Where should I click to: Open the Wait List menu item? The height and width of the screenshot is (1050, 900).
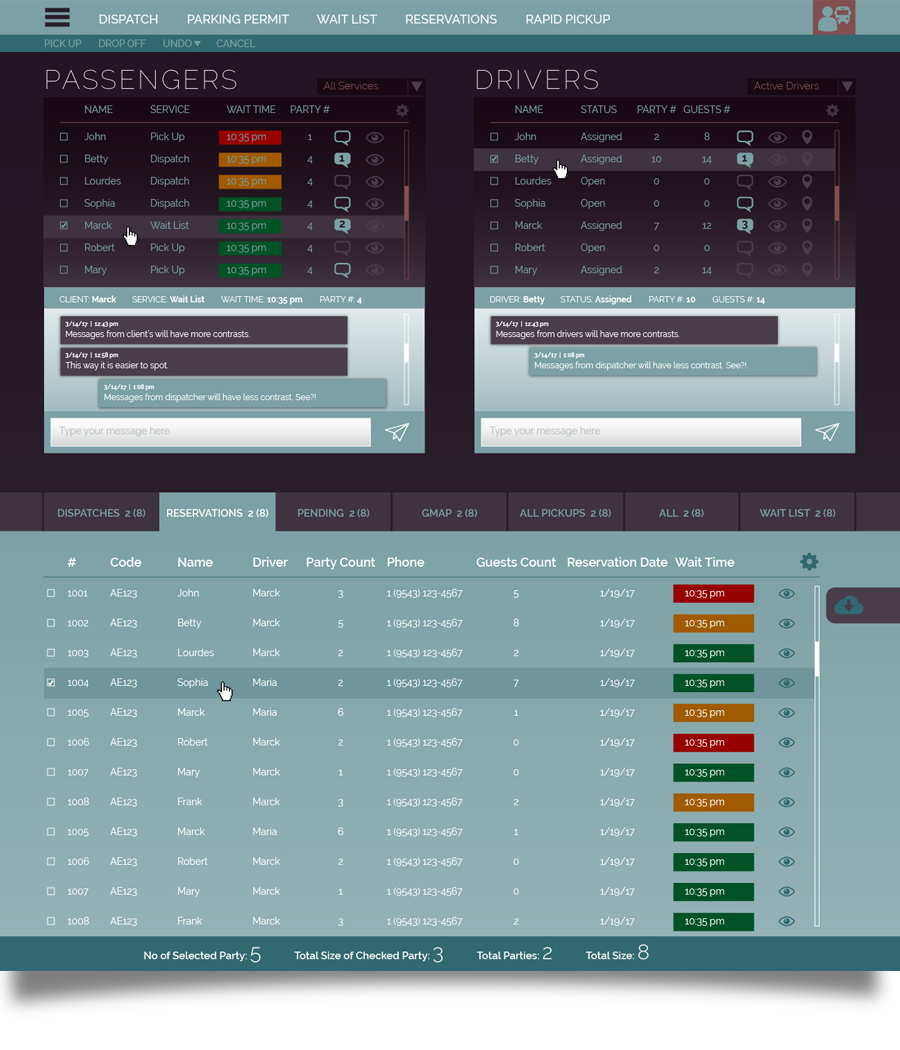coord(346,19)
